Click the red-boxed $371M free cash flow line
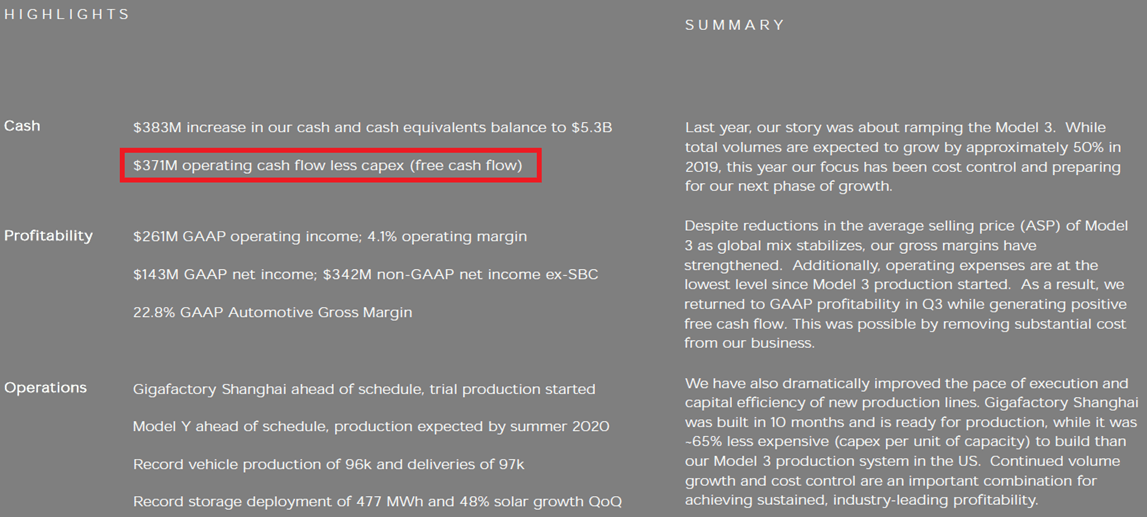Screen dimensions: 1147x517 328,166
